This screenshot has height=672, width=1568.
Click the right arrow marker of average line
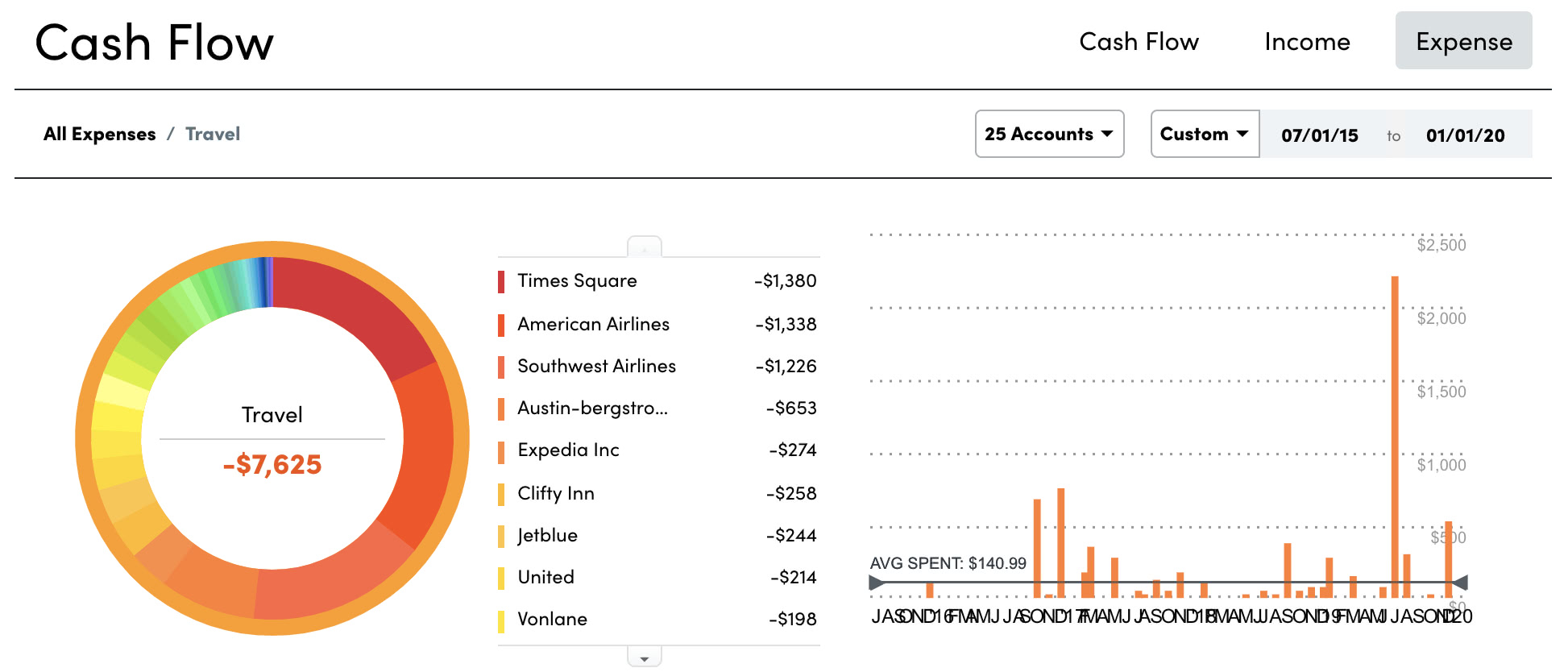[x=1460, y=582]
